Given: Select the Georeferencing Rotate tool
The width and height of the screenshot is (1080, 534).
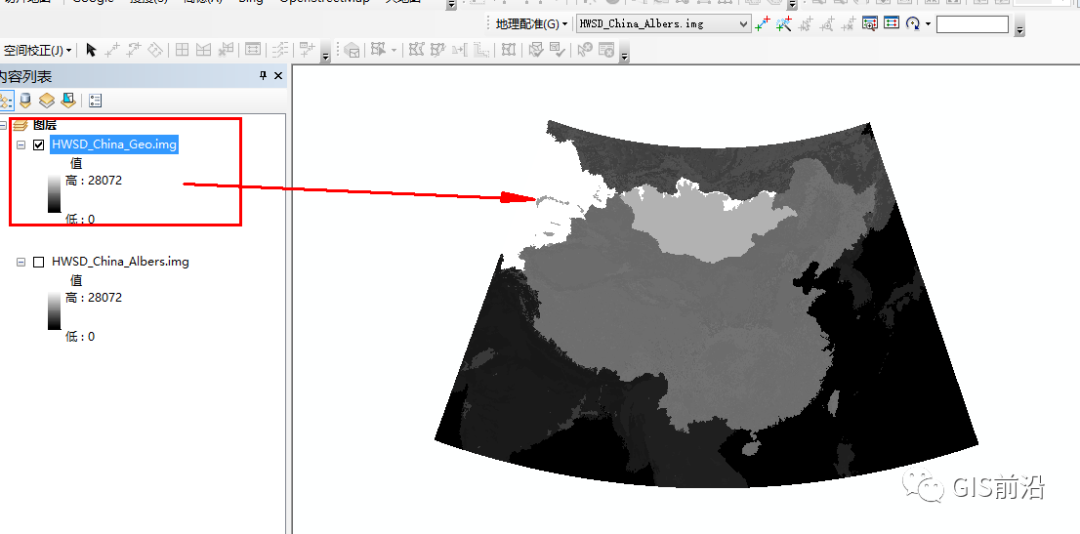Looking at the screenshot, I should 913,24.
